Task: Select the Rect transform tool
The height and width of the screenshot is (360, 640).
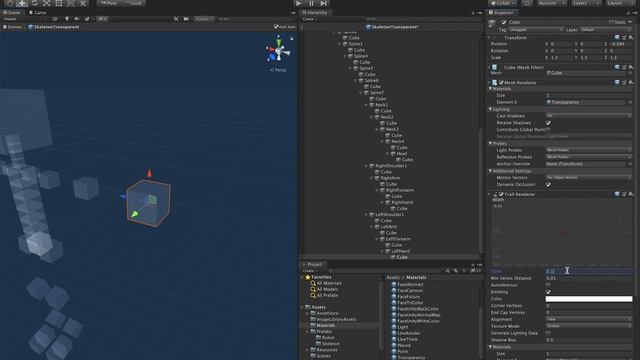Action: [x=59, y=3]
